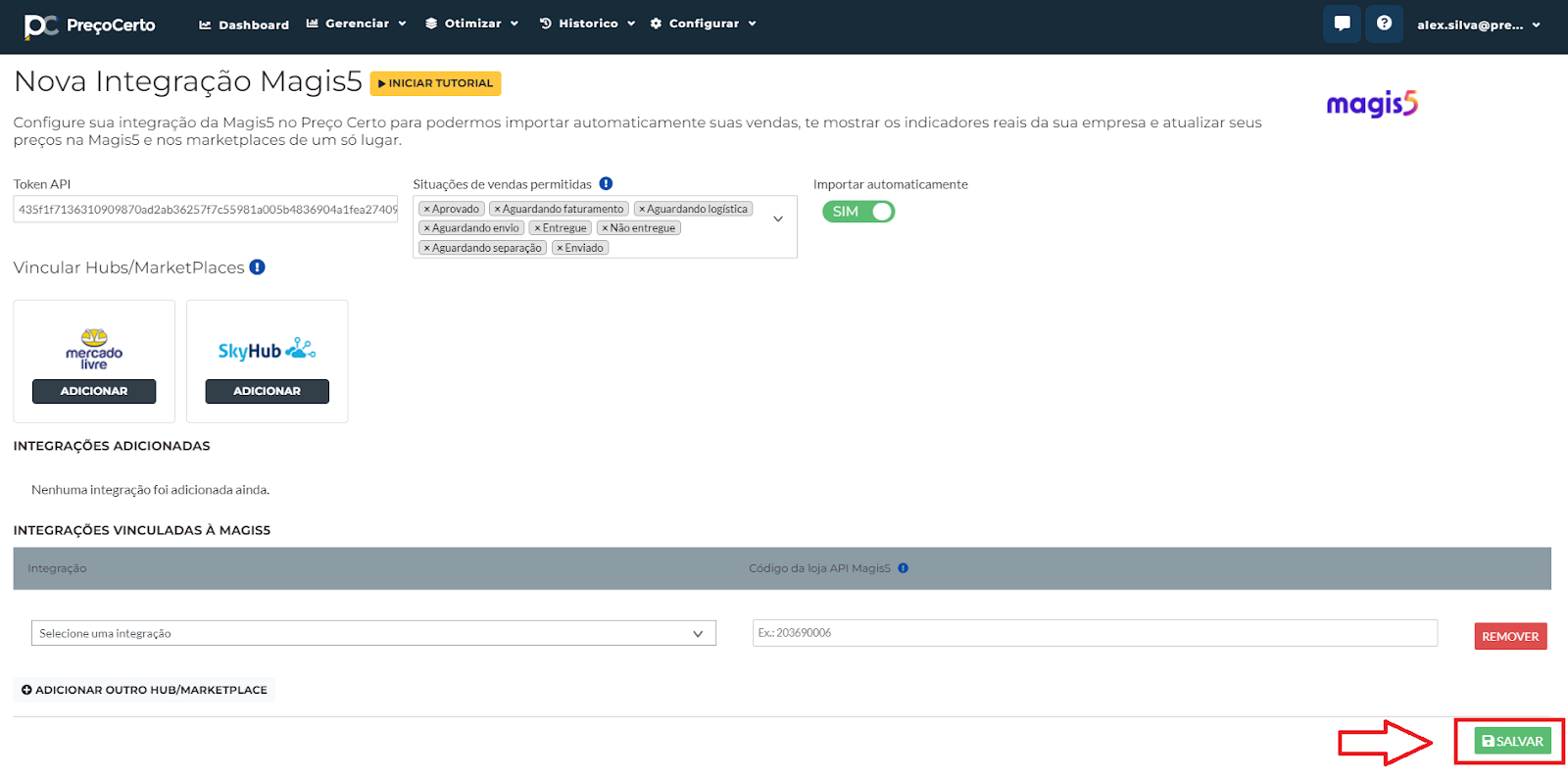
Task: Click the Magis5 logo
Action: (1372, 103)
